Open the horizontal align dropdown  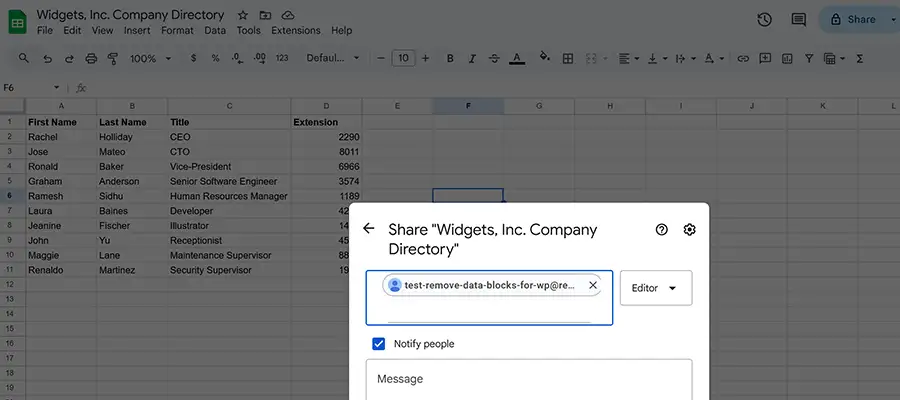point(629,58)
